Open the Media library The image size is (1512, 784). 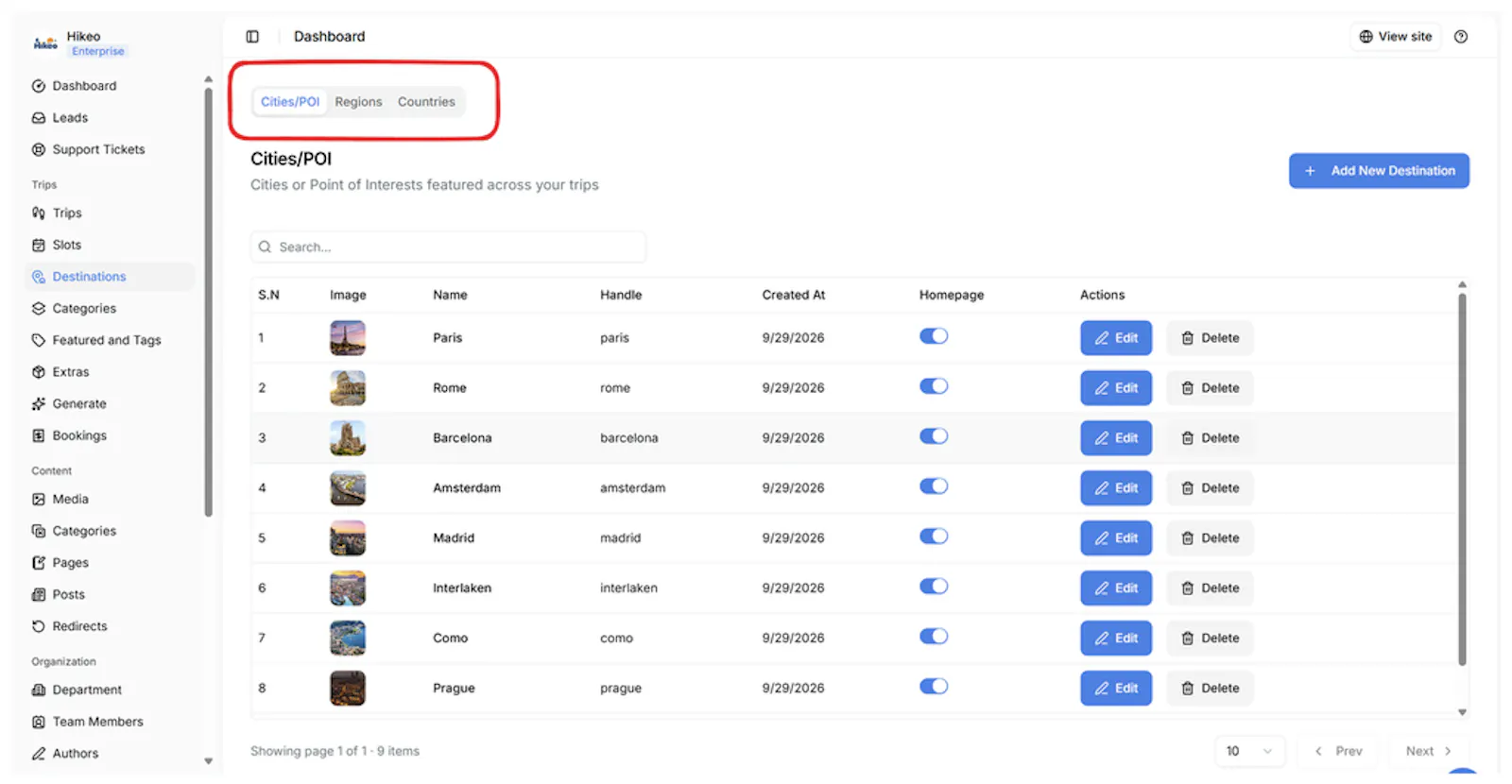(x=60, y=500)
